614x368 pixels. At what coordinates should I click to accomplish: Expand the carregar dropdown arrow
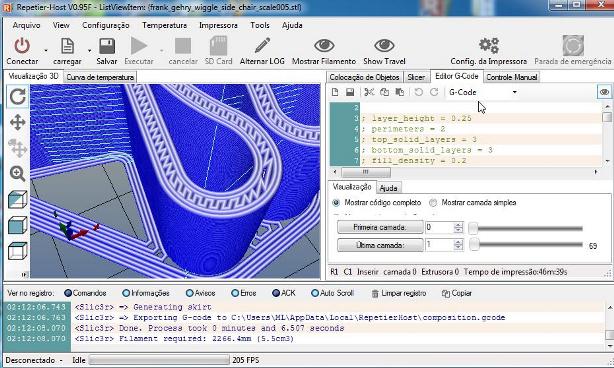89,51
